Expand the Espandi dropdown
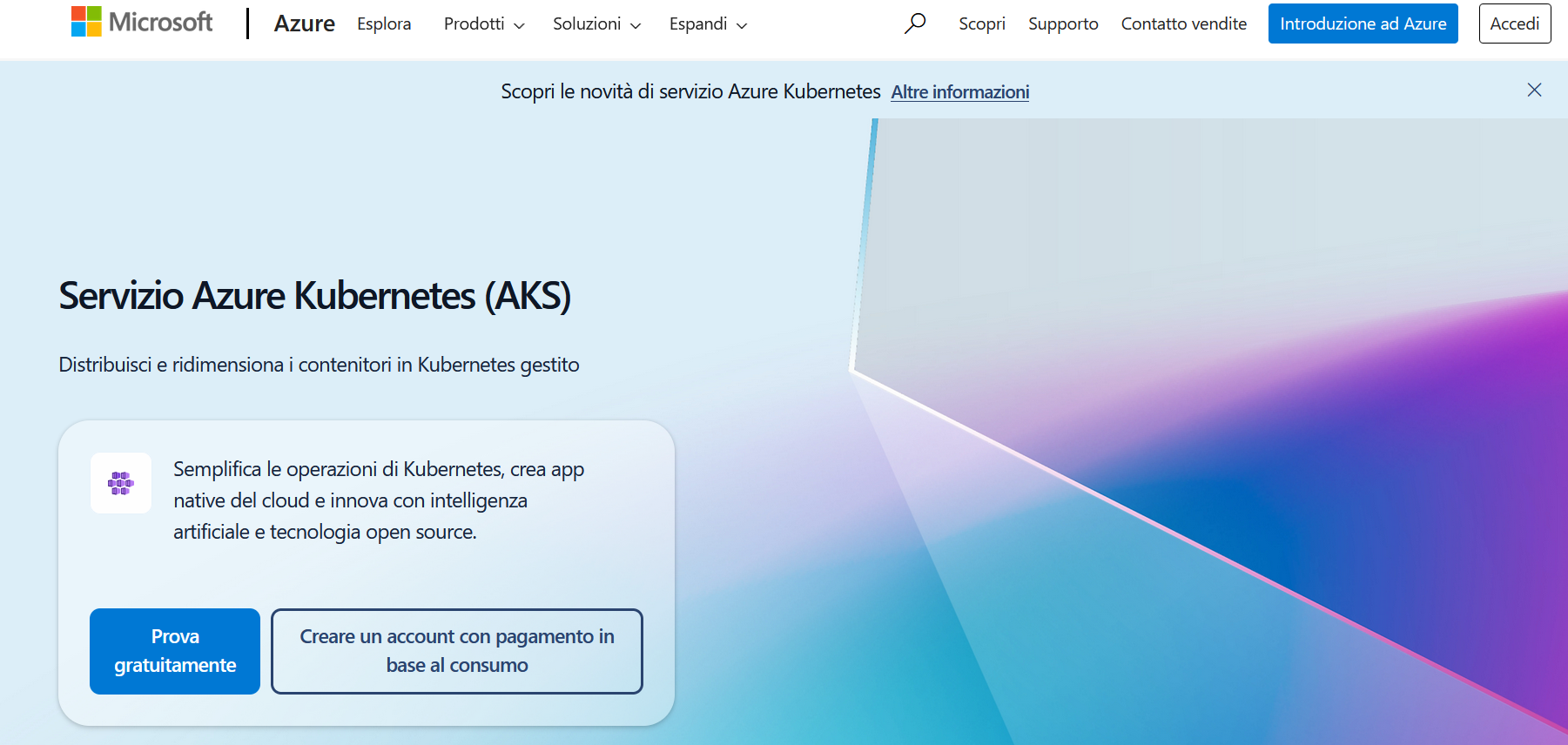 [708, 23]
